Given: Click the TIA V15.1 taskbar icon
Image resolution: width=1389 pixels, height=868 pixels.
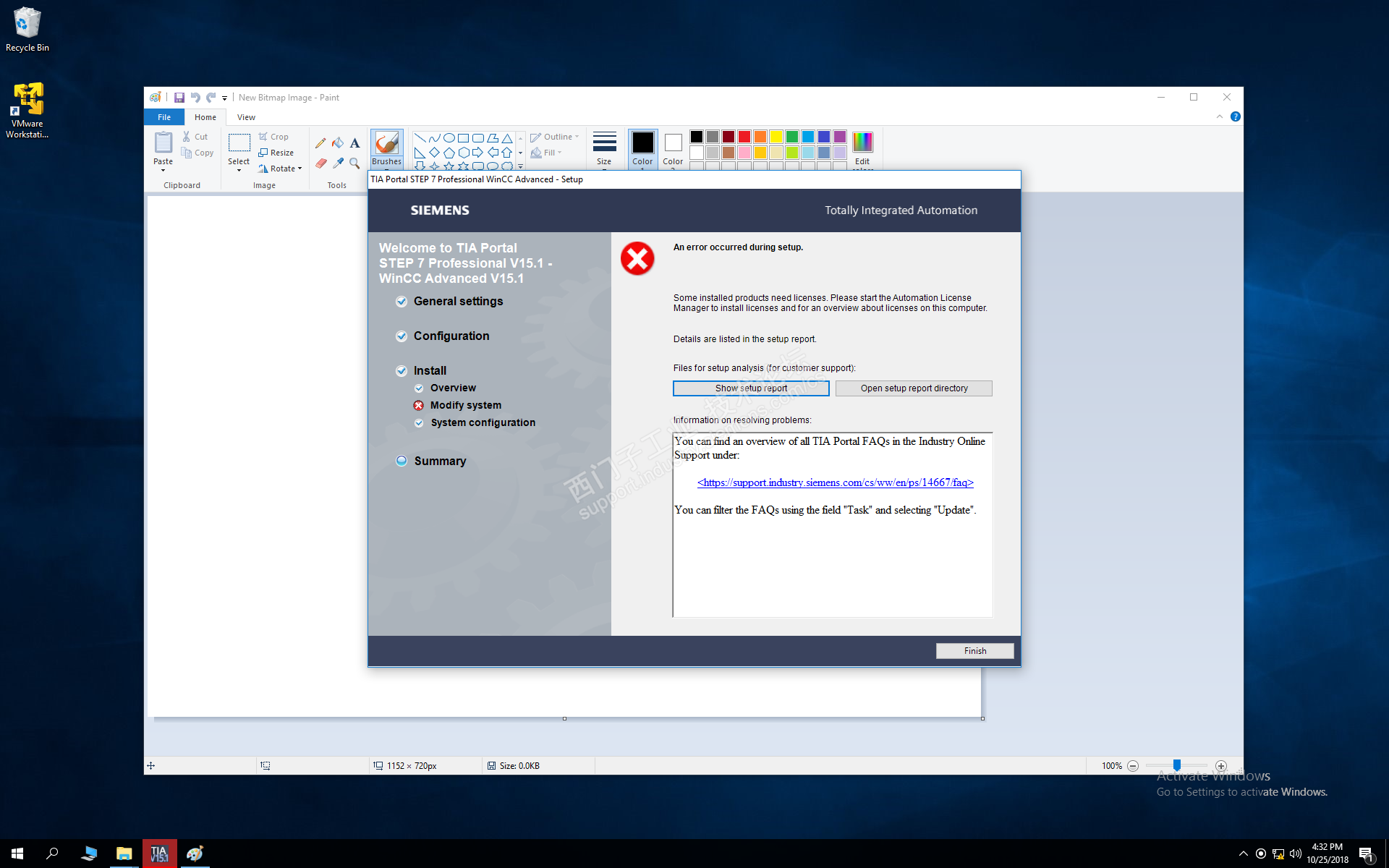Looking at the screenshot, I should 159,854.
